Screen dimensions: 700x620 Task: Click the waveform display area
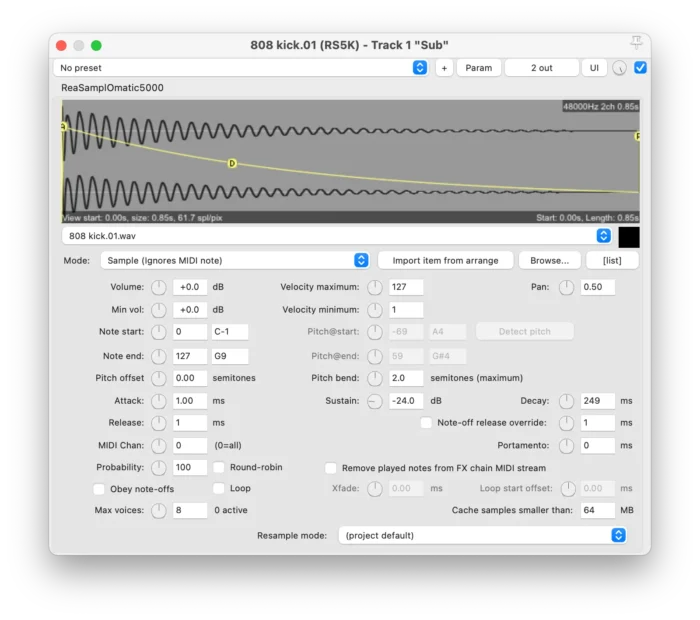click(x=351, y=161)
